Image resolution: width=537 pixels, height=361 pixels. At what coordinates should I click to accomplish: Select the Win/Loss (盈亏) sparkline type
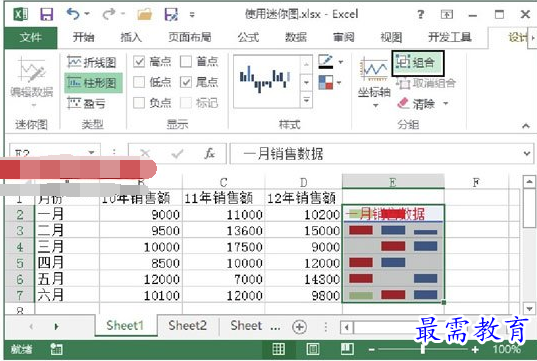point(86,103)
